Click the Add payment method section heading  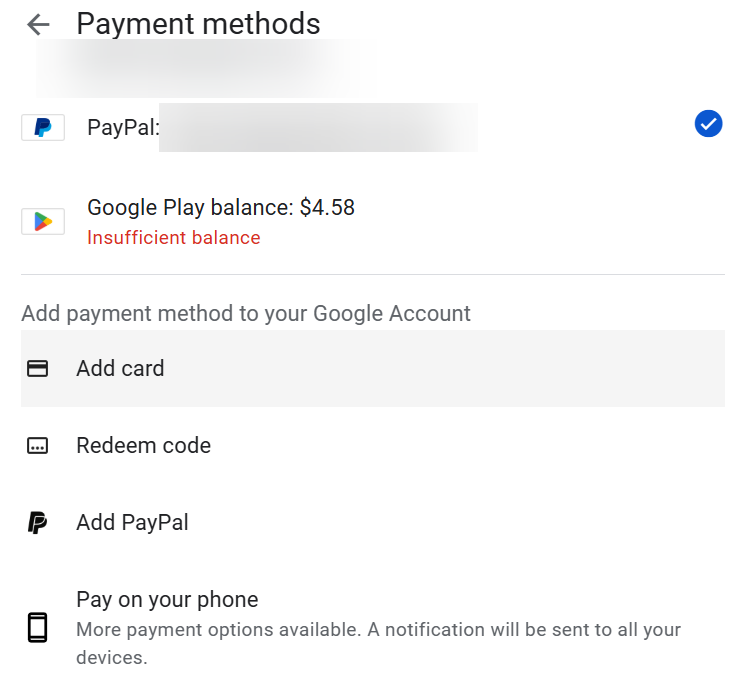(x=246, y=314)
